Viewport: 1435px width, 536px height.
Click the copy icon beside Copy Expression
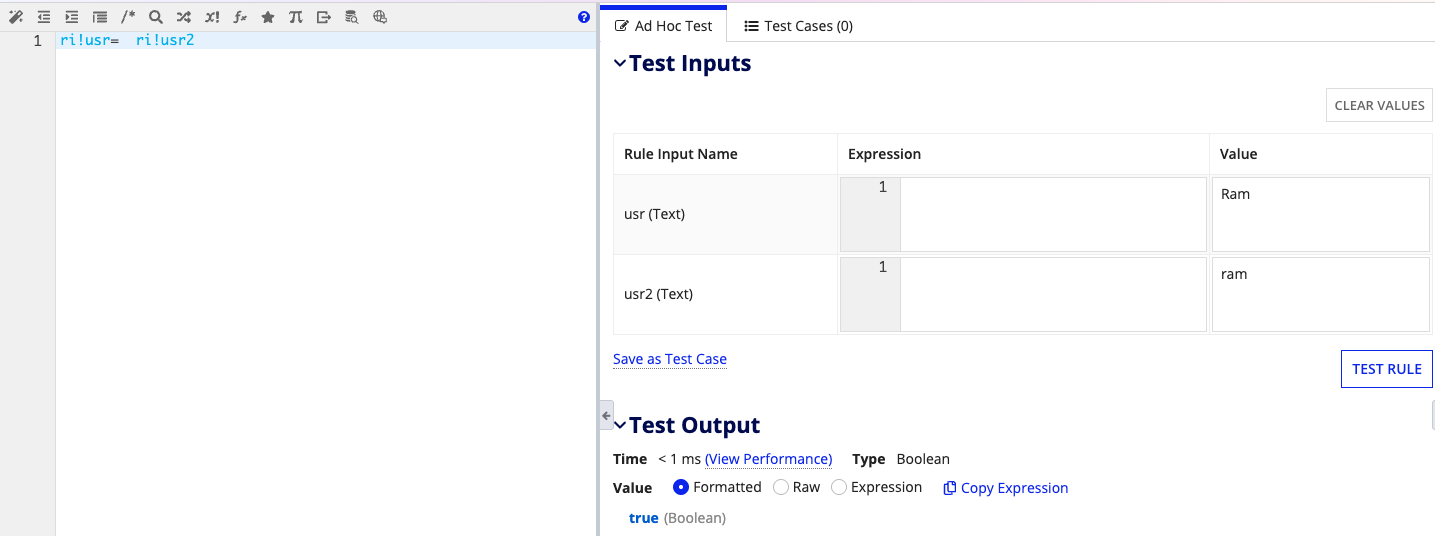tap(950, 488)
